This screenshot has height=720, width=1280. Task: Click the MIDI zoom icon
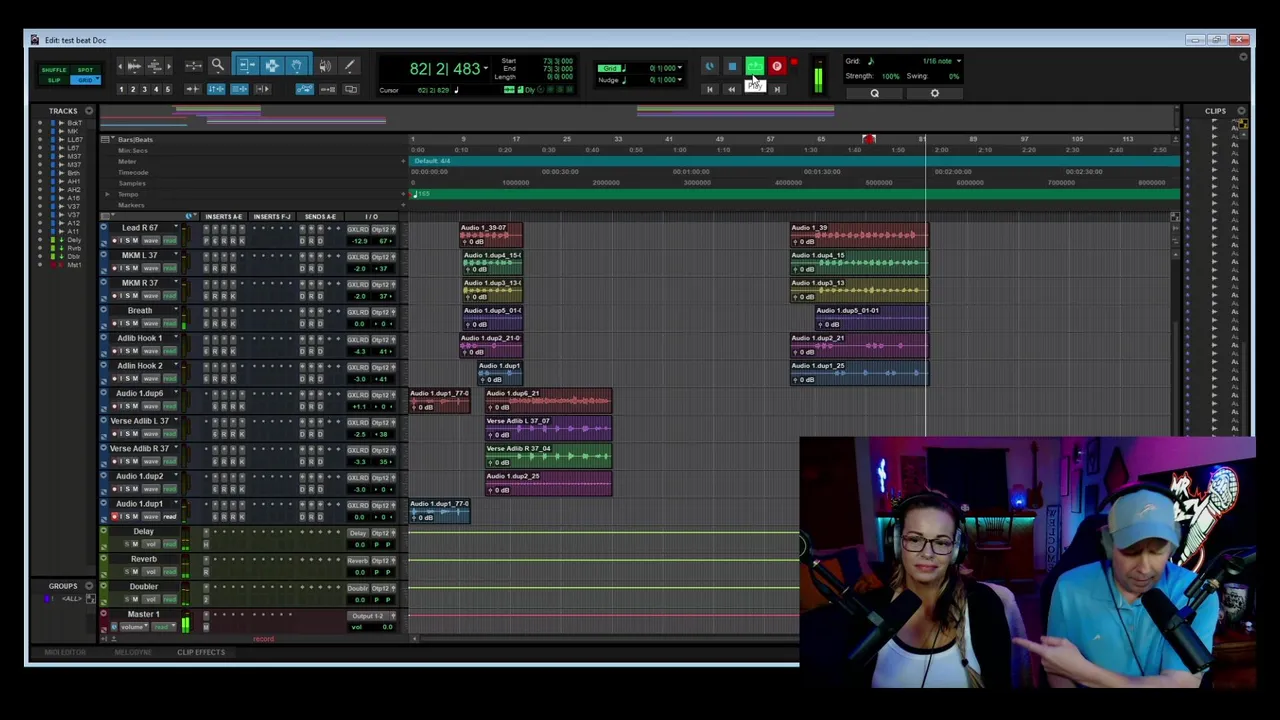tap(154, 66)
